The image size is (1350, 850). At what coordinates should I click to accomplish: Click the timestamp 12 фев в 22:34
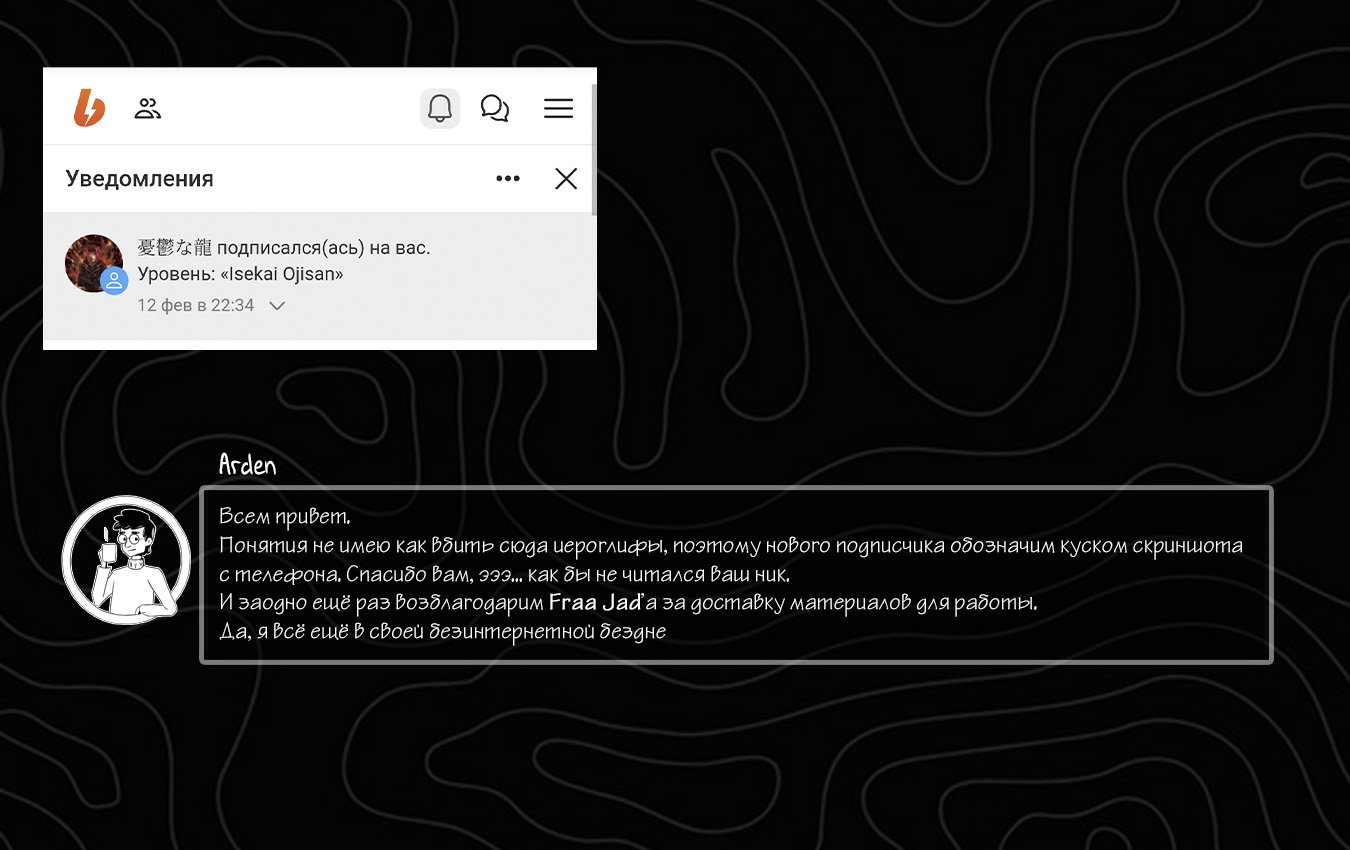[x=196, y=306]
